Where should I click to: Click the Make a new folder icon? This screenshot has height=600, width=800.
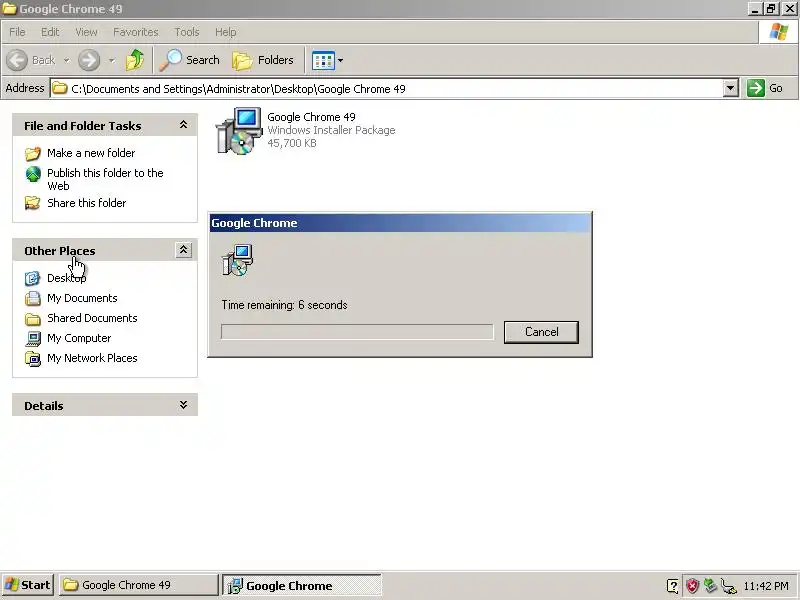(33, 153)
